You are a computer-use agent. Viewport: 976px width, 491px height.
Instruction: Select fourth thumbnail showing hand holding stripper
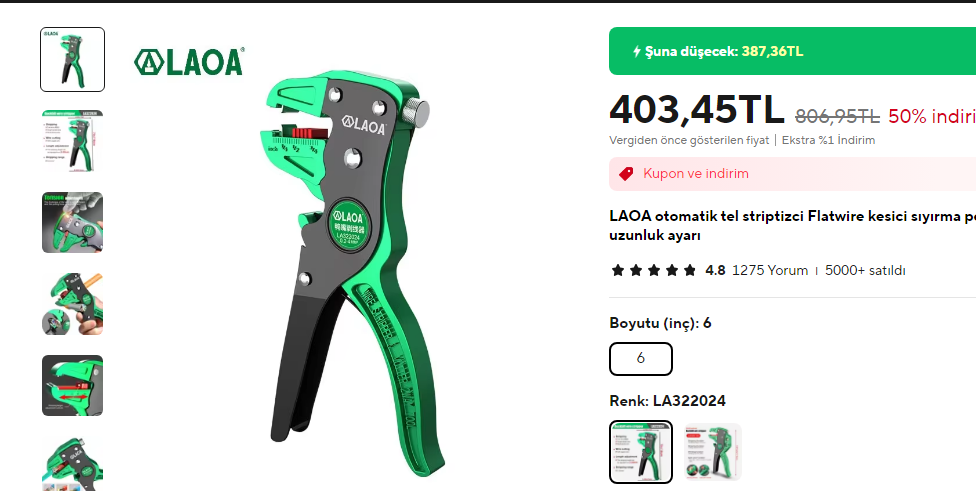(x=72, y=304)
